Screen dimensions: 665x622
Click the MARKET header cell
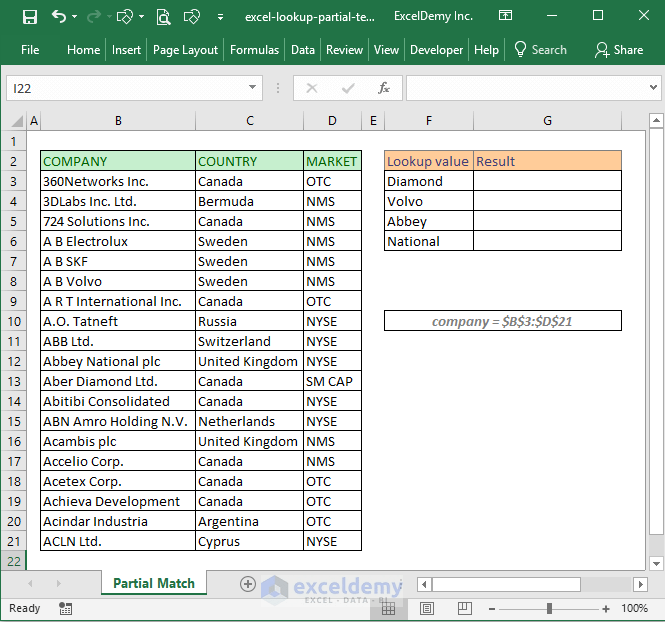click(332, 161)
